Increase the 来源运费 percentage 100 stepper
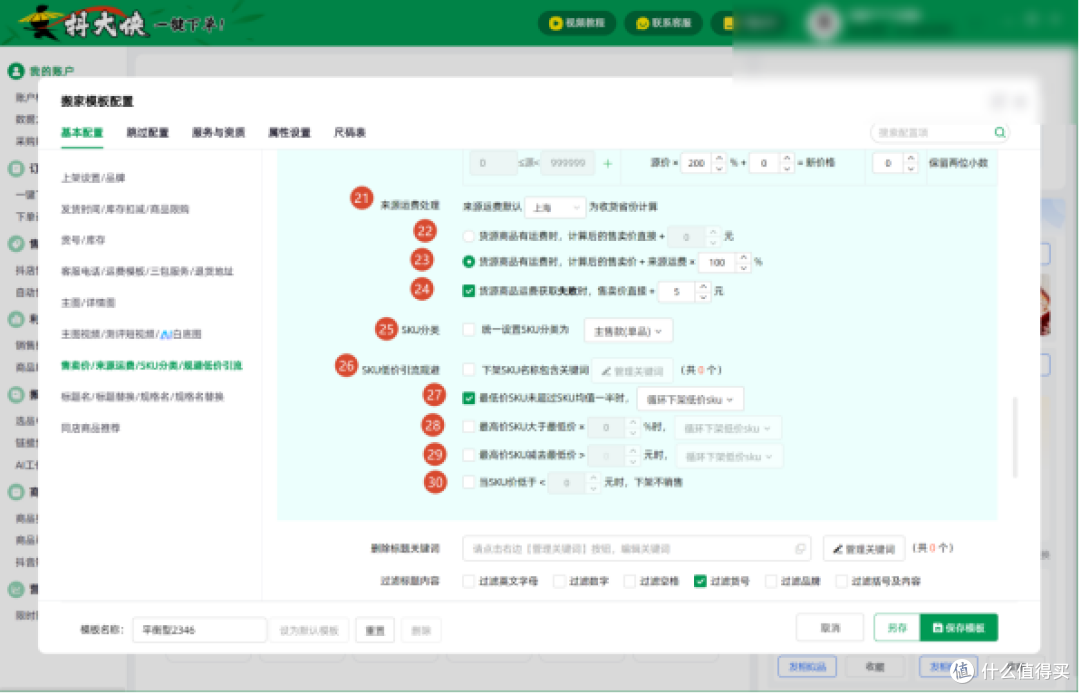 coord(743,257)
